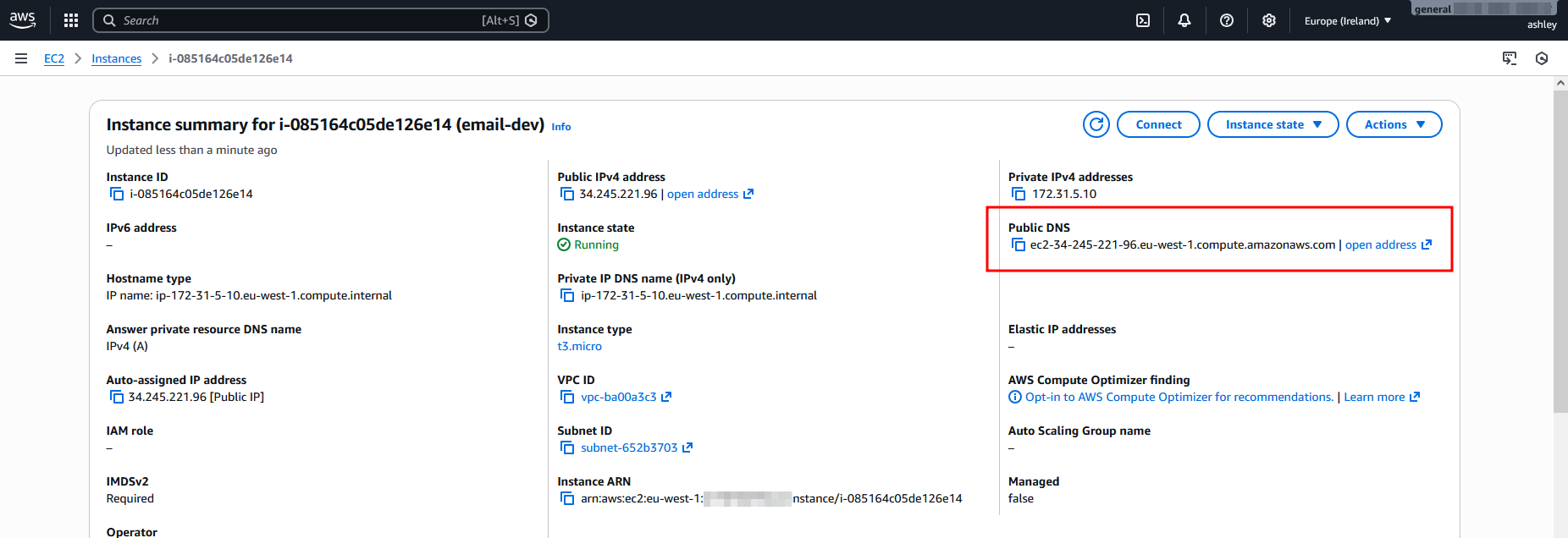Screen dimensions: 1568x538
Task: Open the notifications bell
Action: point(1184,20)
